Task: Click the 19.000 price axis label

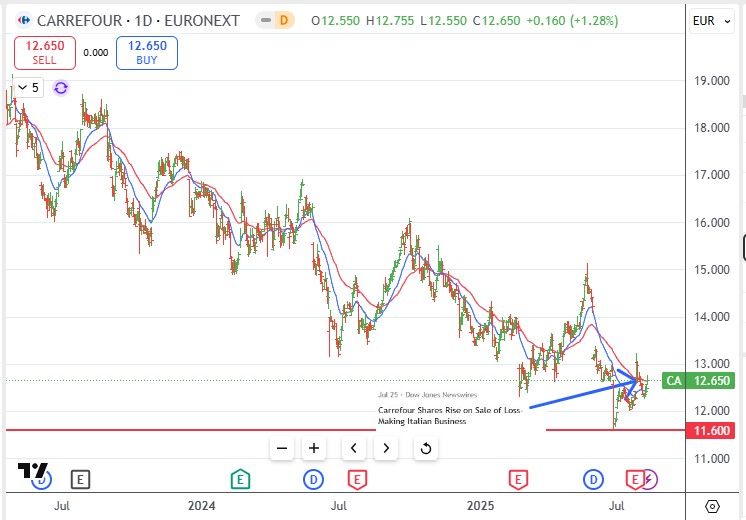Action: pos(712,81)
